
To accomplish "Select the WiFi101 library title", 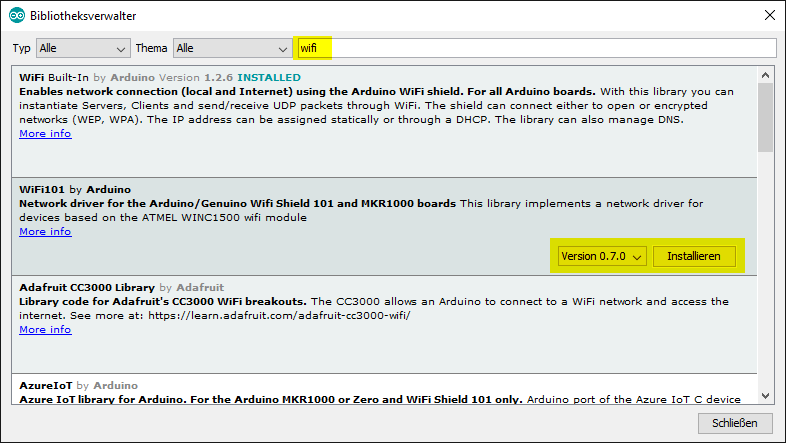I will (40, 189).
